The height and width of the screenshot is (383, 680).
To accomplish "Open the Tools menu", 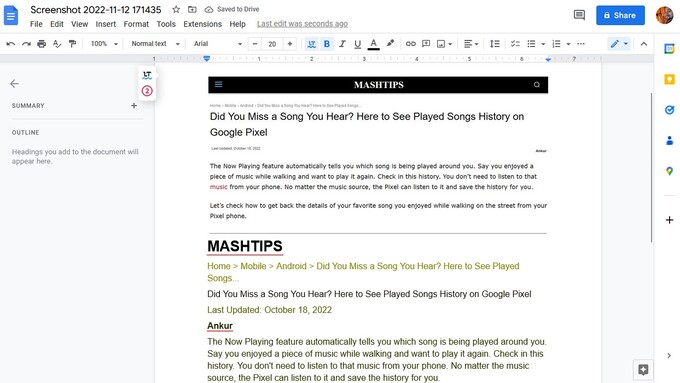I will (166, 24).
